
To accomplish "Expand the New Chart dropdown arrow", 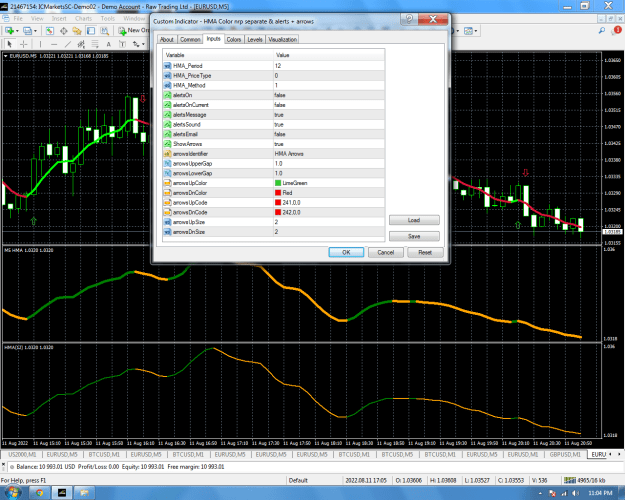I will tap(17, 31).
